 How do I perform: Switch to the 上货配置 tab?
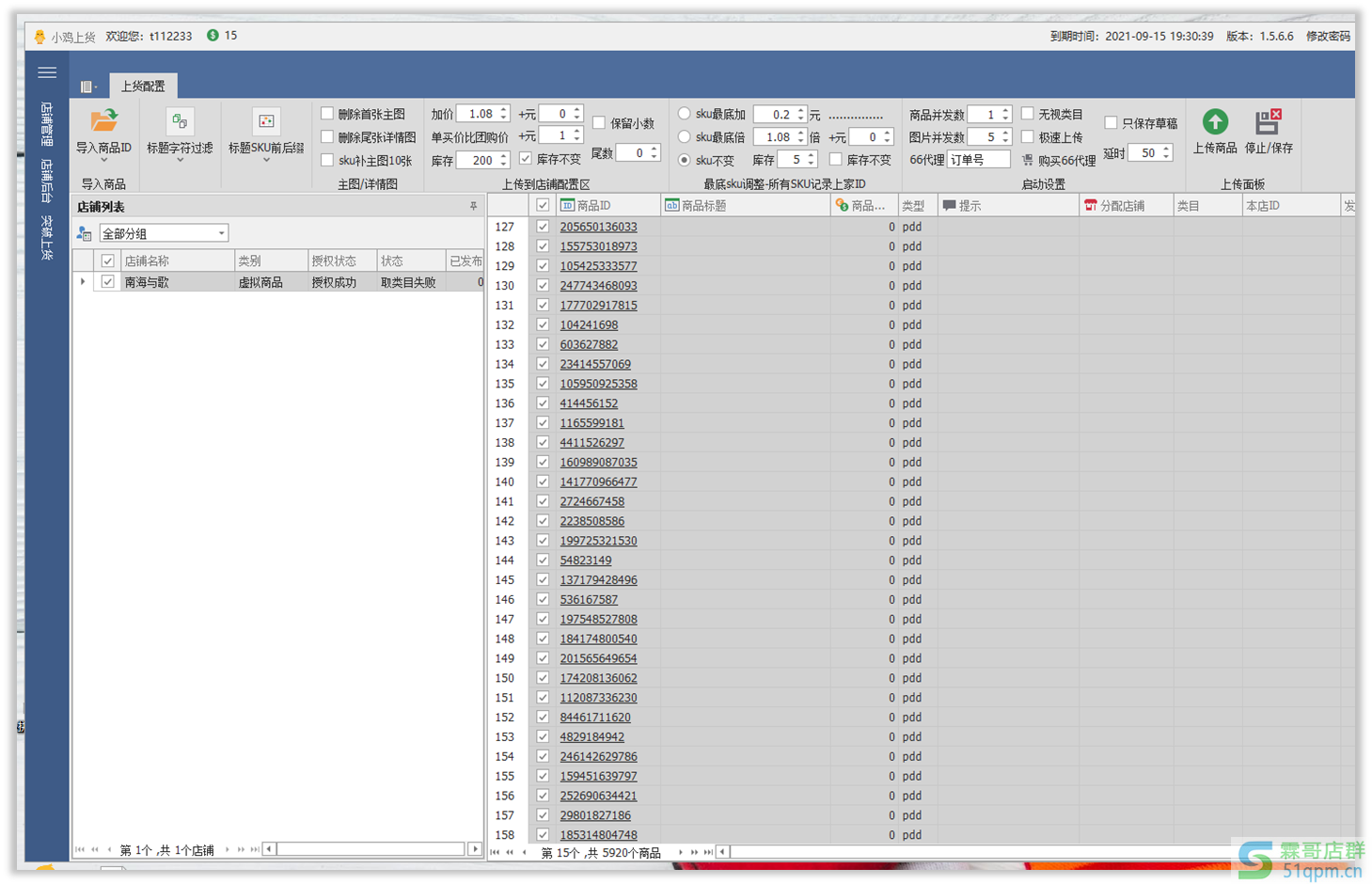click(x=143, y=87)
